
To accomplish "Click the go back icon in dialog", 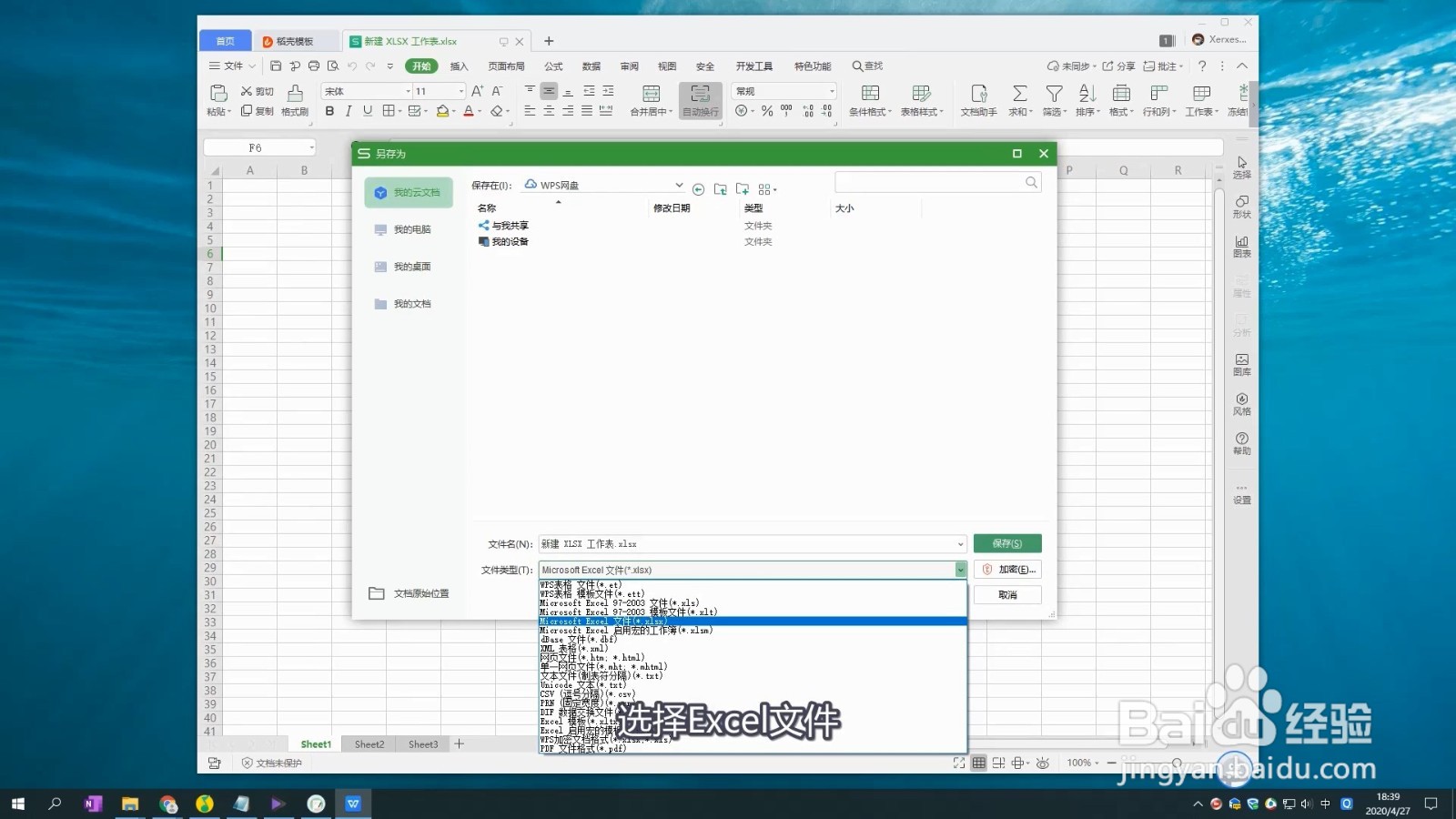I will (x=698, y=189).
